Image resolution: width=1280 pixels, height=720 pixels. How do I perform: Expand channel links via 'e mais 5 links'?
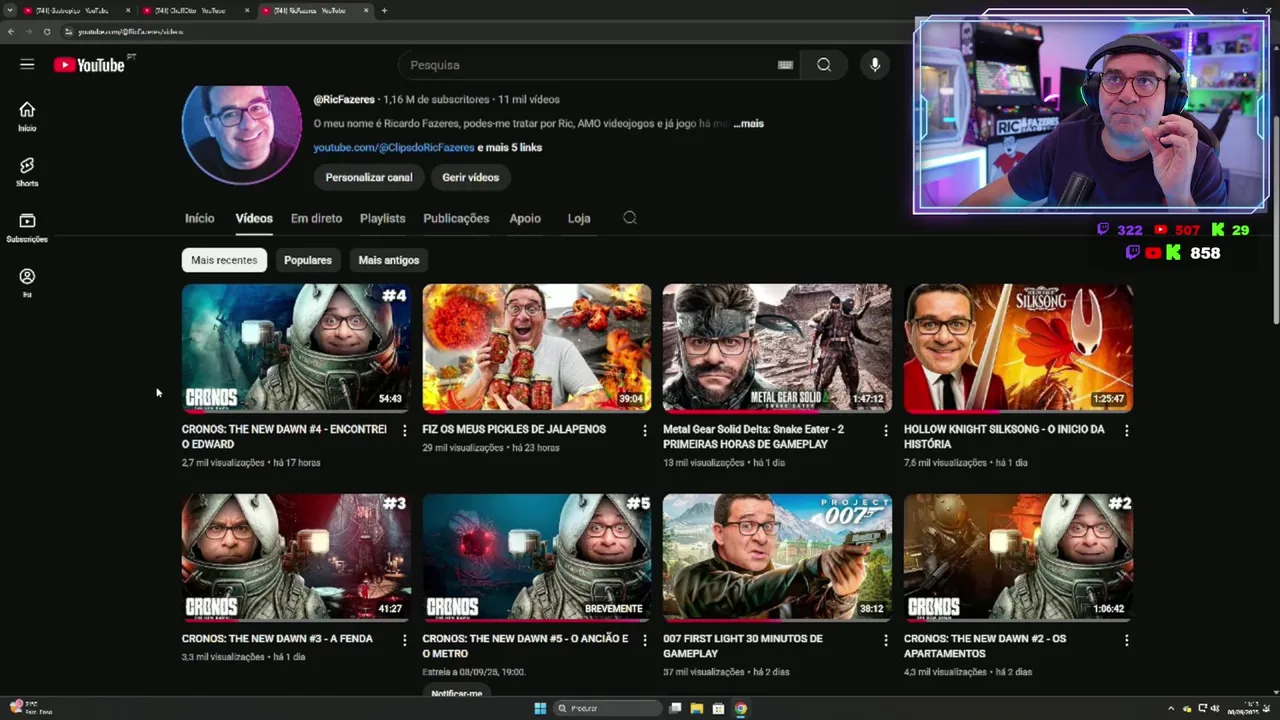click(510, 148)
